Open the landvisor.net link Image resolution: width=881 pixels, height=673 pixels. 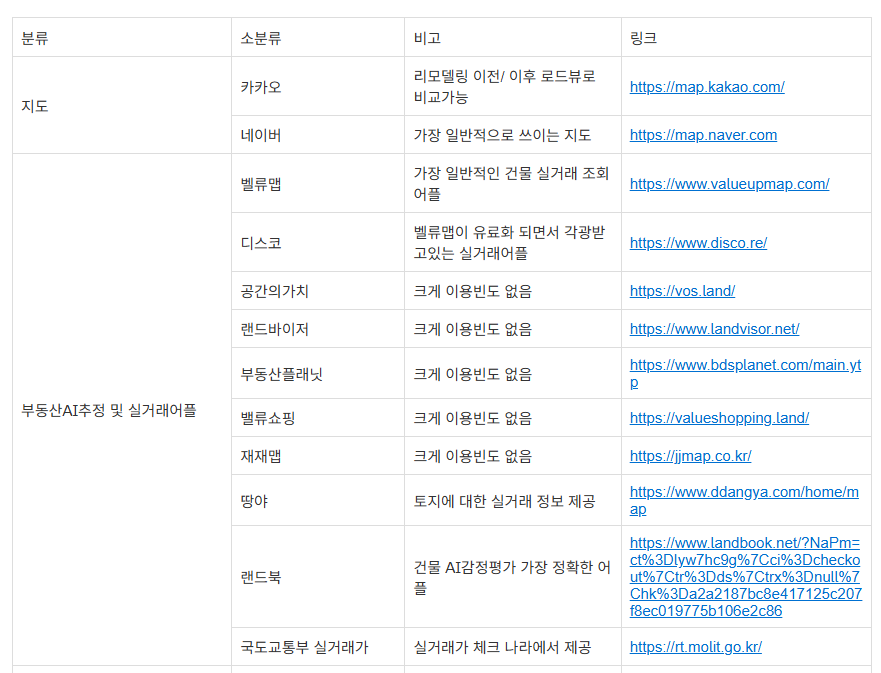pos(714,329)
